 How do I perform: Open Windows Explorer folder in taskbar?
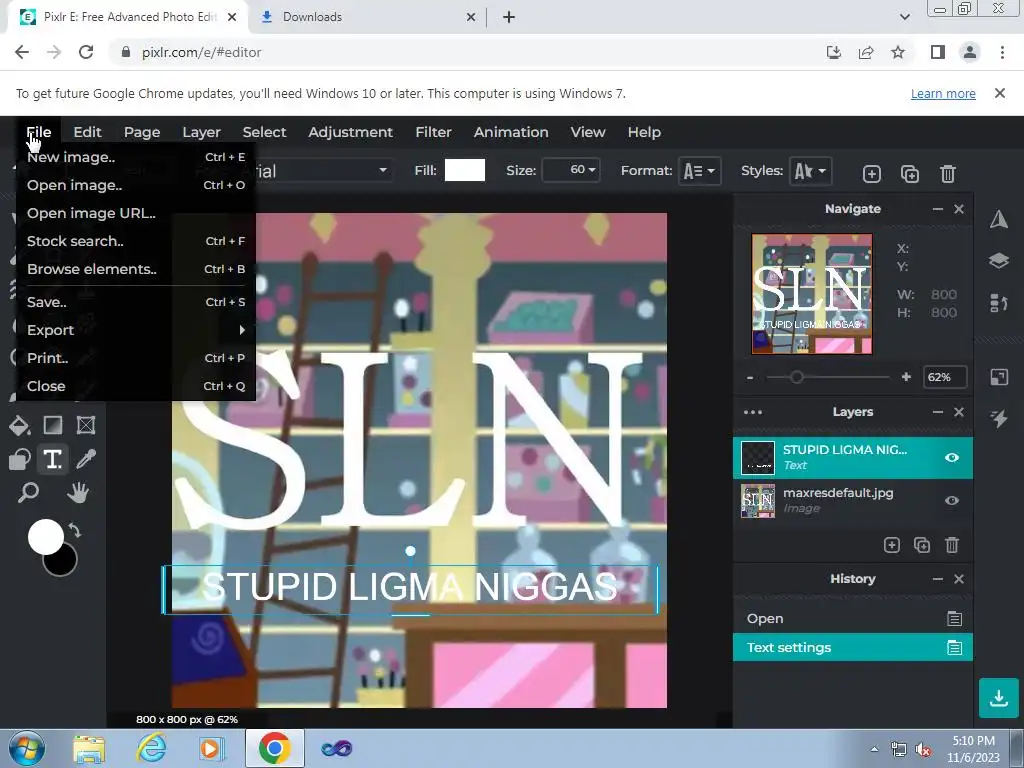point(89,749)
